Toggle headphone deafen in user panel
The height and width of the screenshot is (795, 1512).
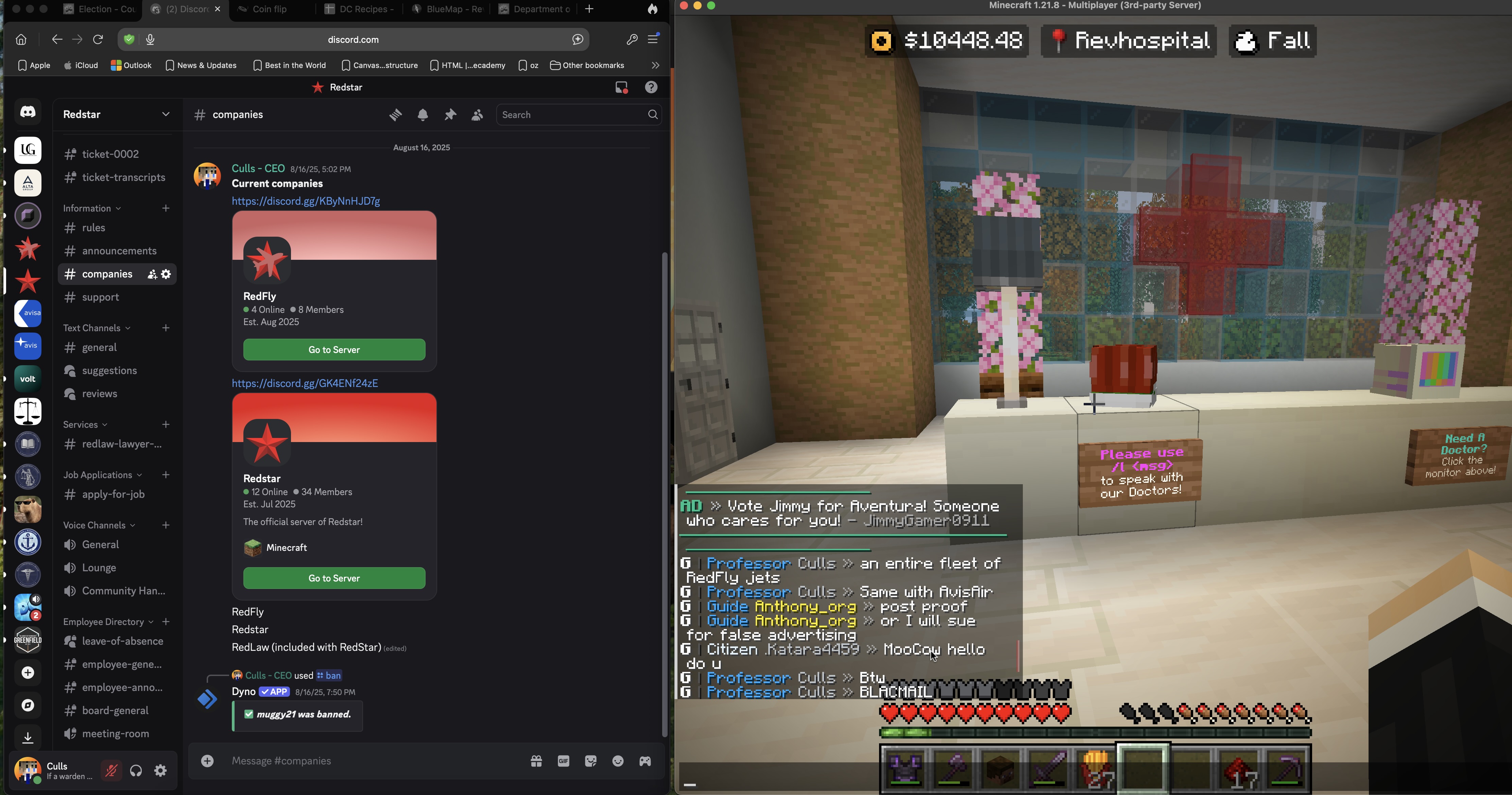136,770
